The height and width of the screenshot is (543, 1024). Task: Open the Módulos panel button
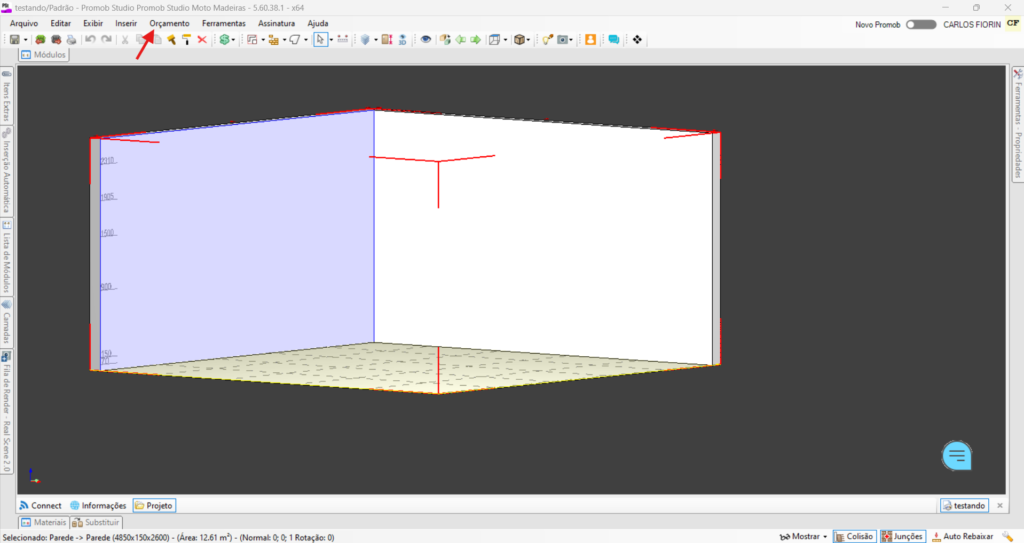click(x=43, y=55)
